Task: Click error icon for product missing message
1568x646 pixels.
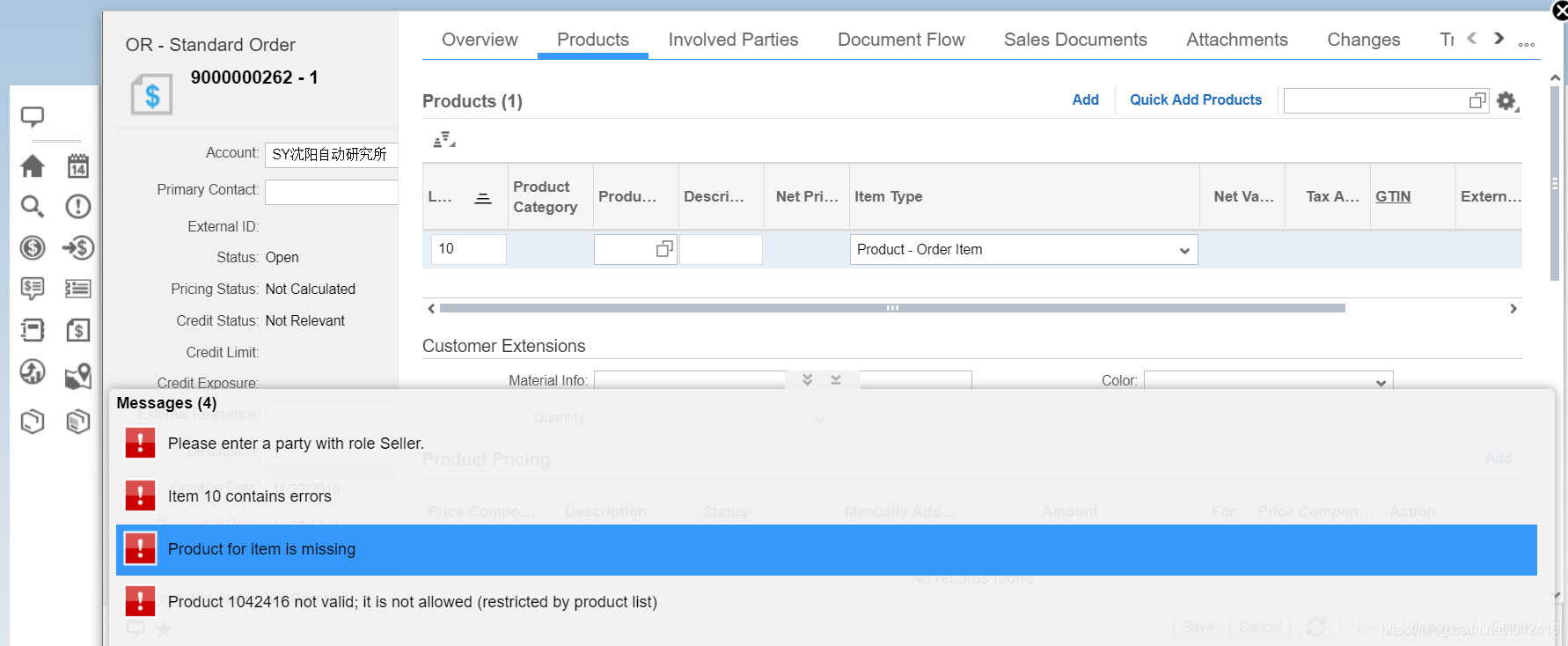Action: tap(140, 548)
